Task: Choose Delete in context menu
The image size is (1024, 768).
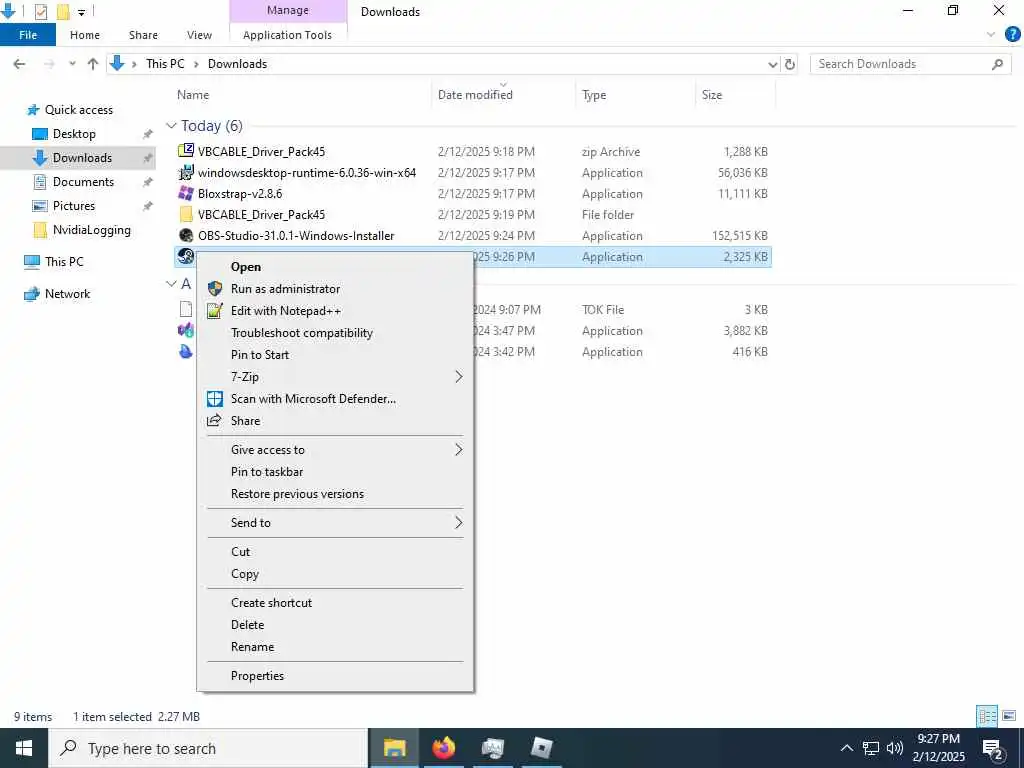Action: pyautogui.click(x=248, y=625)
